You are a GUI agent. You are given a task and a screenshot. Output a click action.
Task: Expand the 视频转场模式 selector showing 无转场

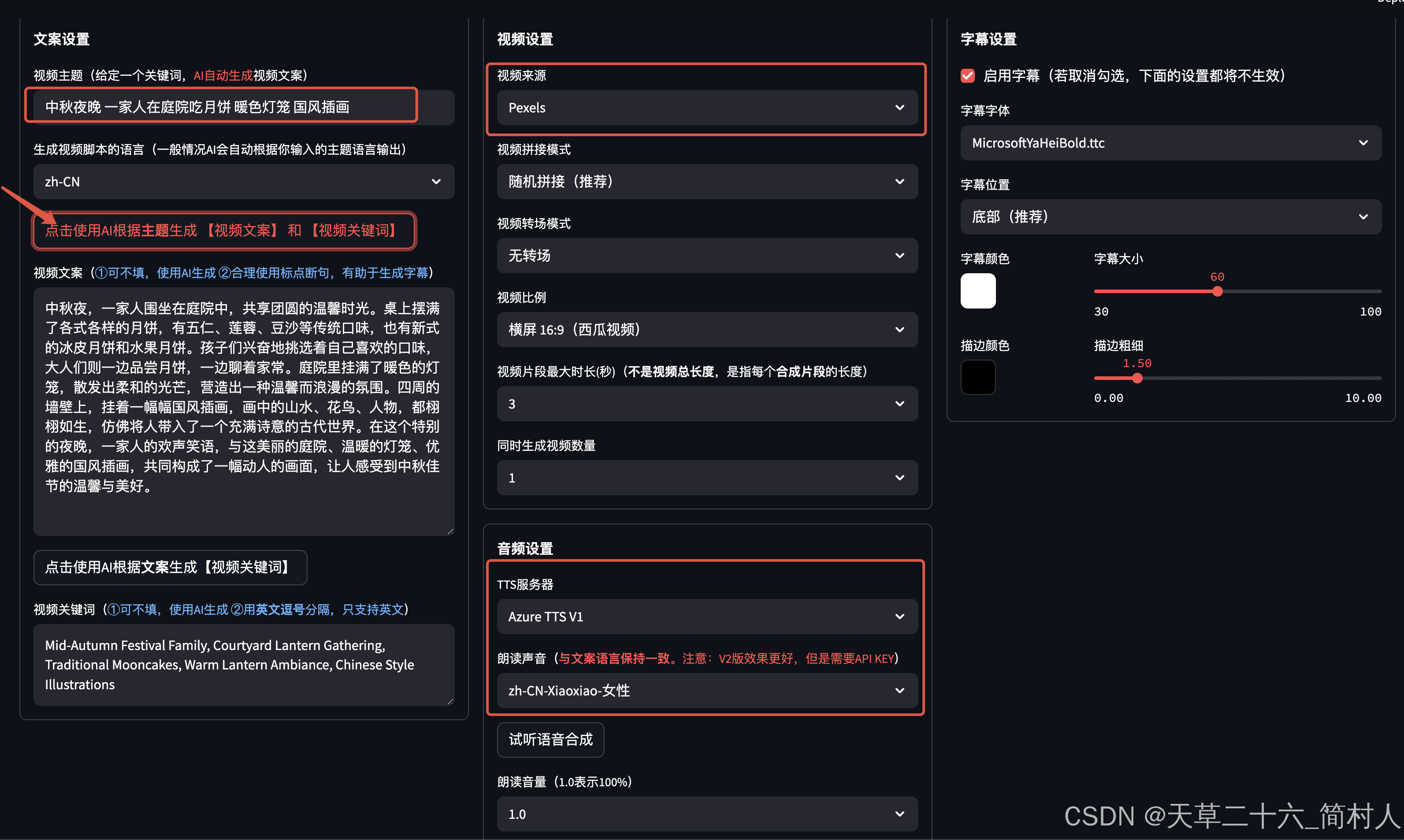click(x=706, y=255)
